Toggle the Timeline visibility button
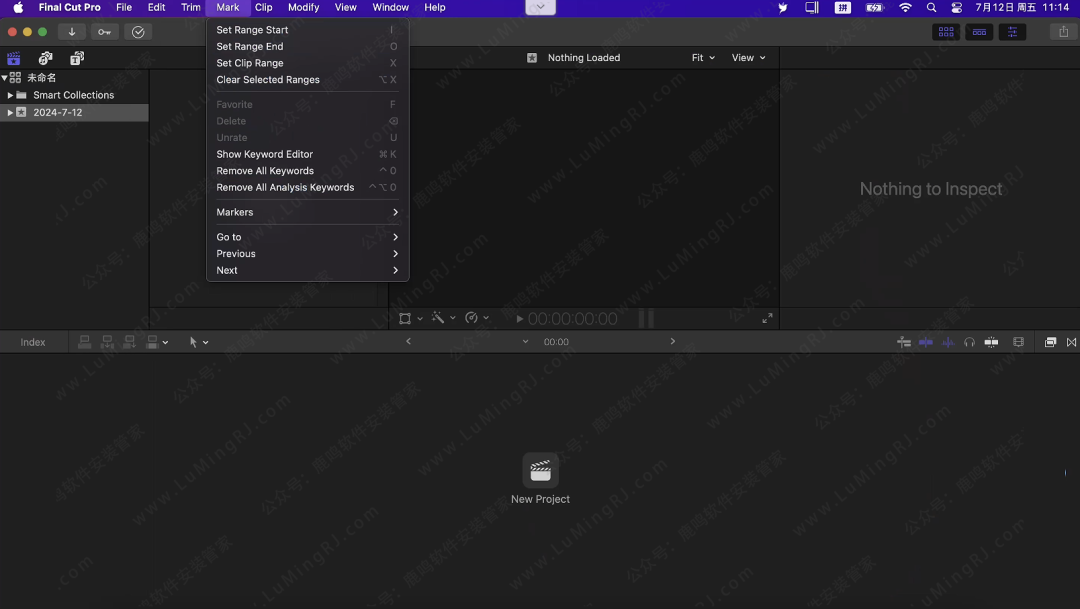1080x609 pixels. (979, 32)
